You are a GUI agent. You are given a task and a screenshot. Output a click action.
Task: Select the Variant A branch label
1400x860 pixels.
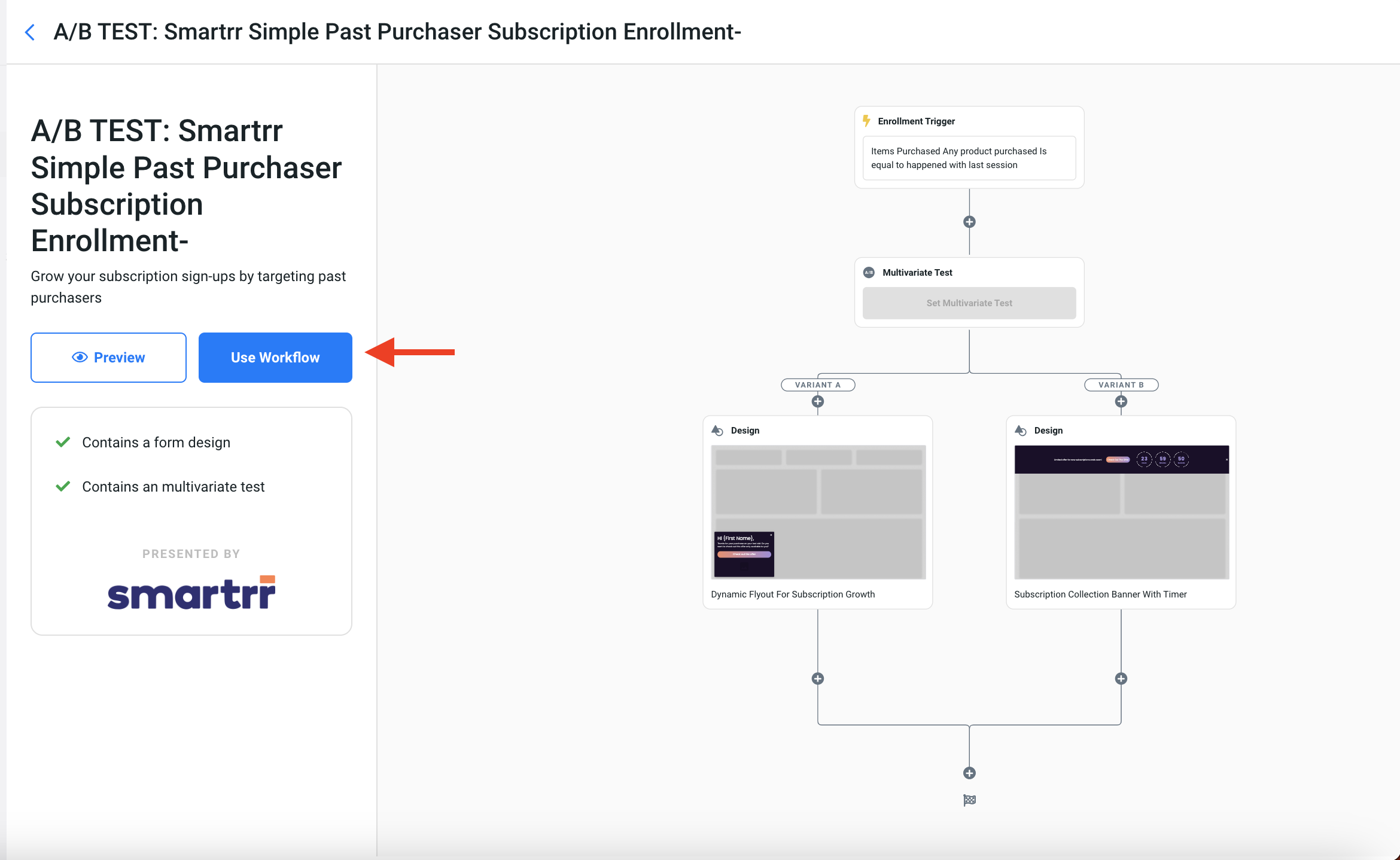point(817,385)
